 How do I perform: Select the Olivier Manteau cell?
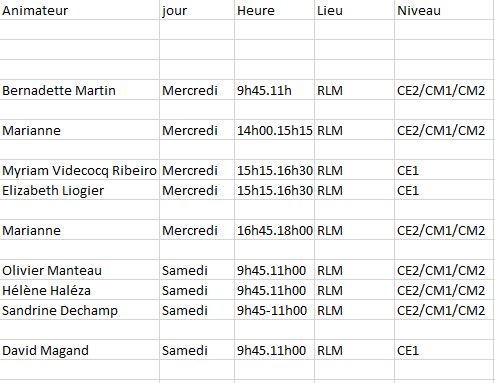pyautogui.click(x=80, y=270)
